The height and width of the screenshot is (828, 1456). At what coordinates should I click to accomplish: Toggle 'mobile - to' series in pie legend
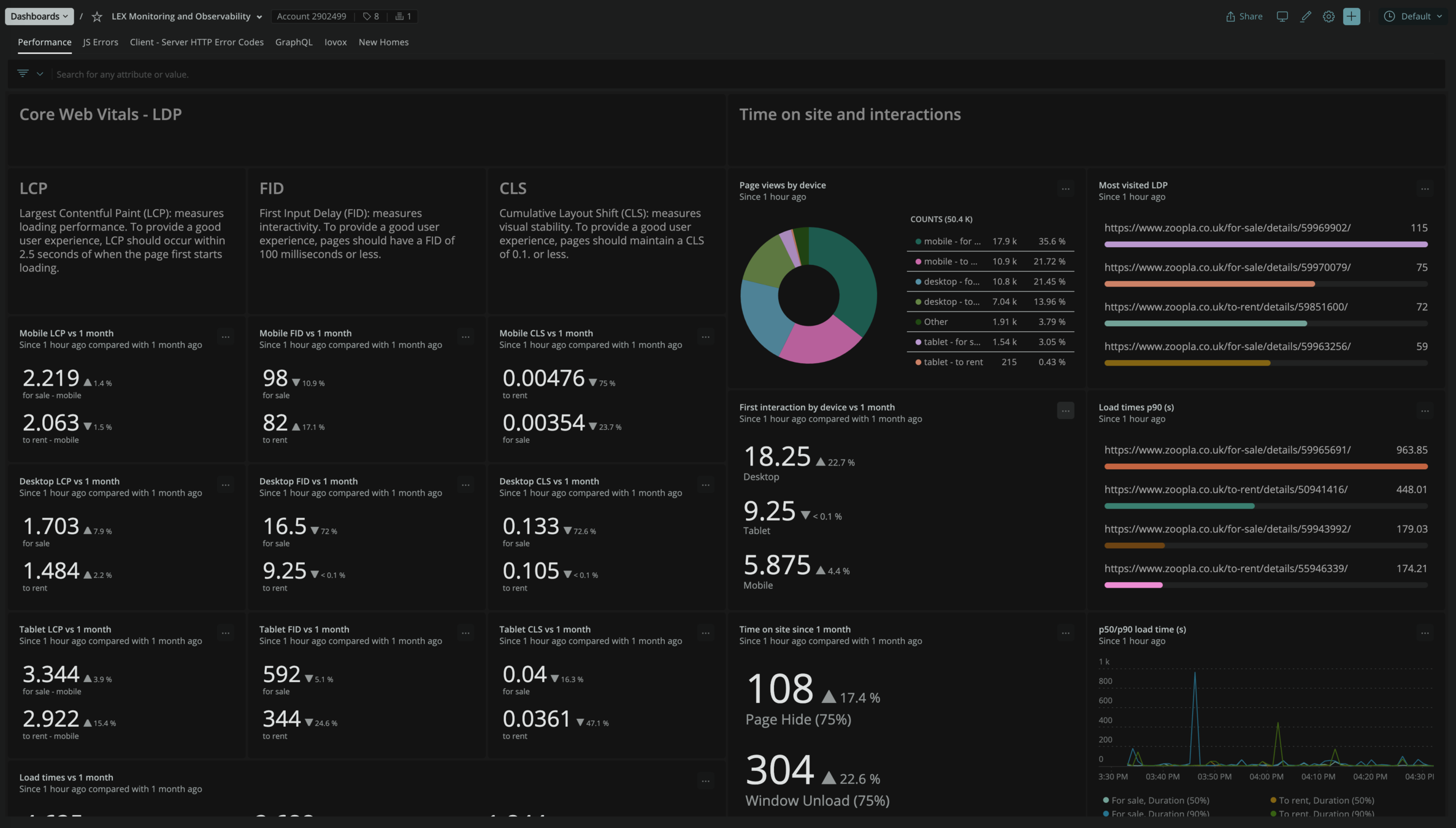point(949,262)
